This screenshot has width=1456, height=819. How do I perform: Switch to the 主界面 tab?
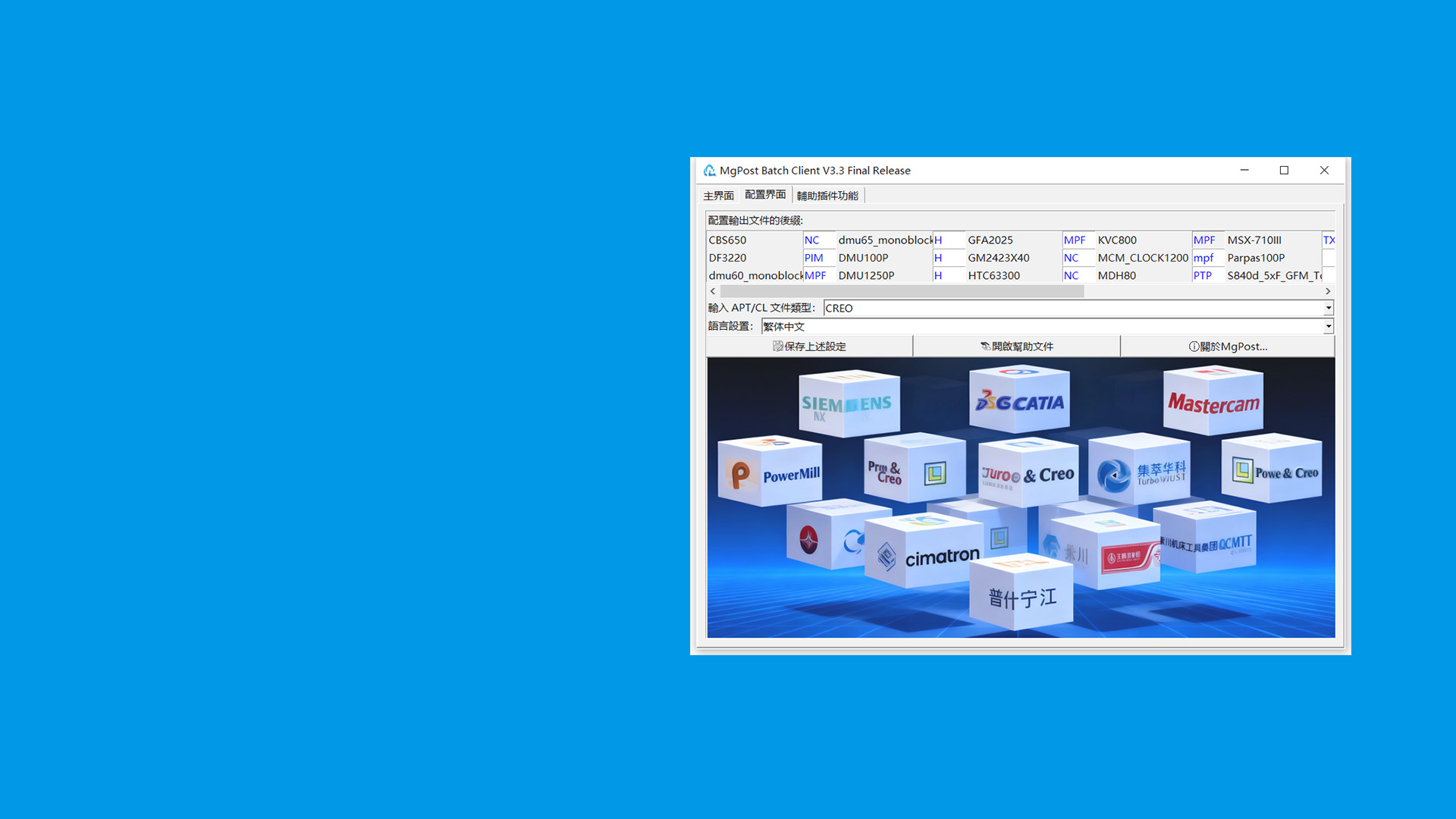click(x=718, y=196)
